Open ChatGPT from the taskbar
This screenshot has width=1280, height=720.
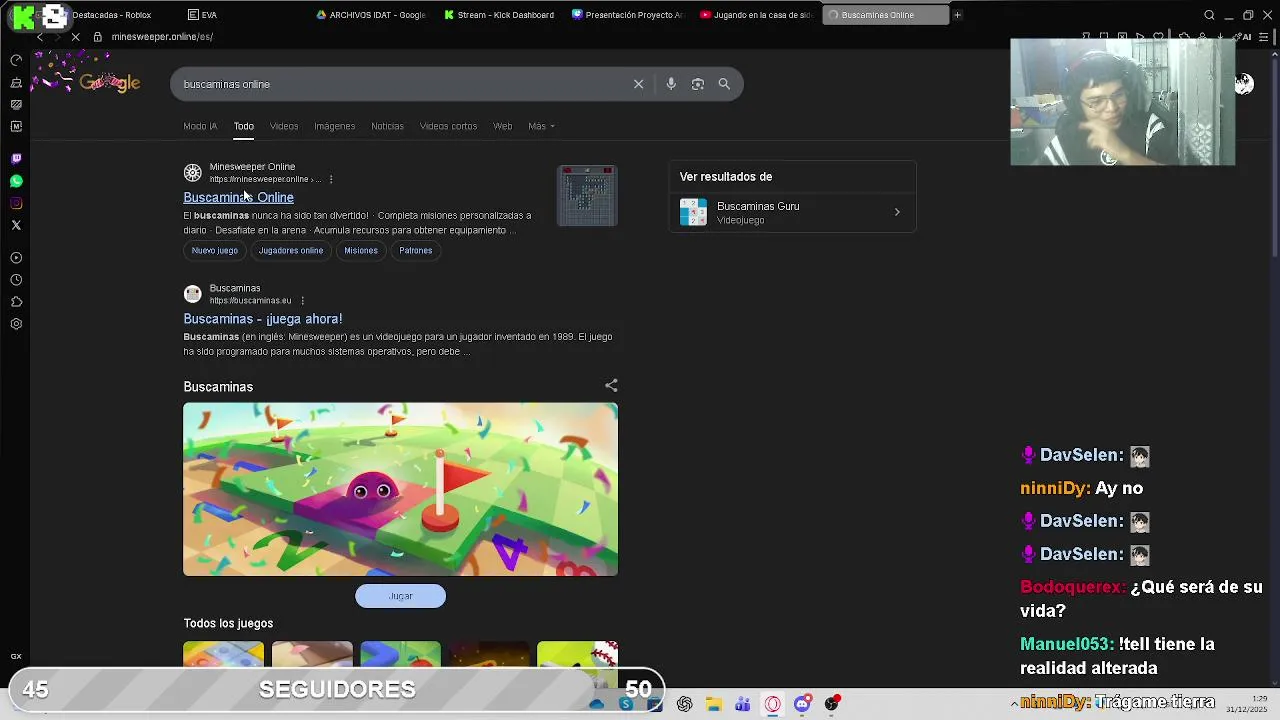click(684, 704)
